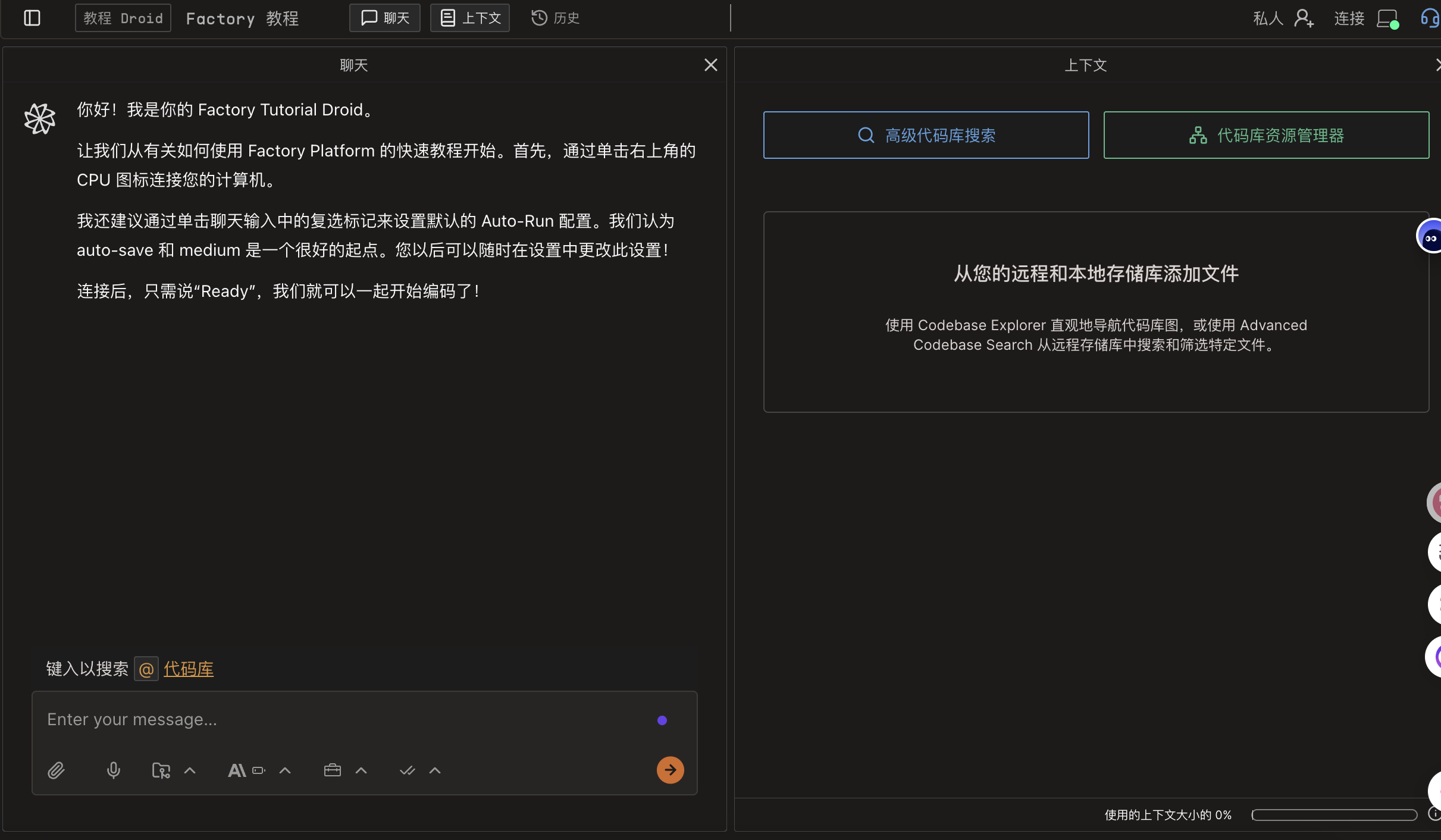This screenshot has width=1441, height=840.
Task: Toggle the left sidebar panel icon
Action: [32, 18]
